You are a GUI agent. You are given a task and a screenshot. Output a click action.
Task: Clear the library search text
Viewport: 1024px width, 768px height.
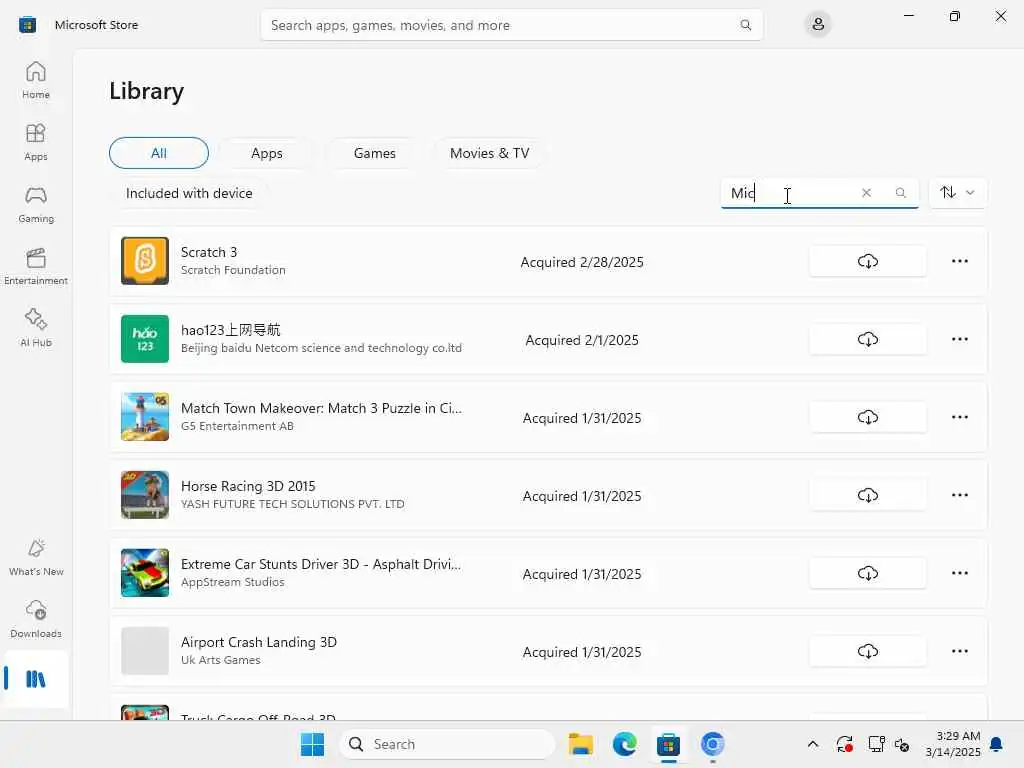(x=866, y=193)
